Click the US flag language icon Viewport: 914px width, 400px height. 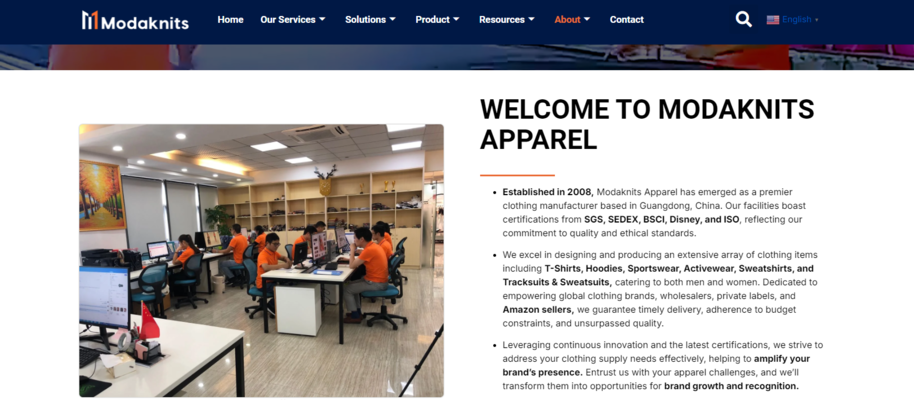pos(773,20)
